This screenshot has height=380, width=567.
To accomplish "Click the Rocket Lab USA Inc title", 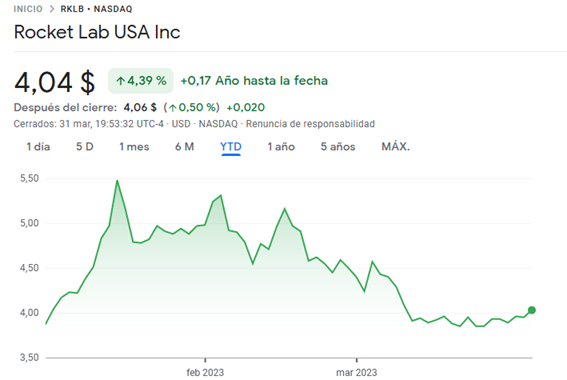I will coord(97,32).
